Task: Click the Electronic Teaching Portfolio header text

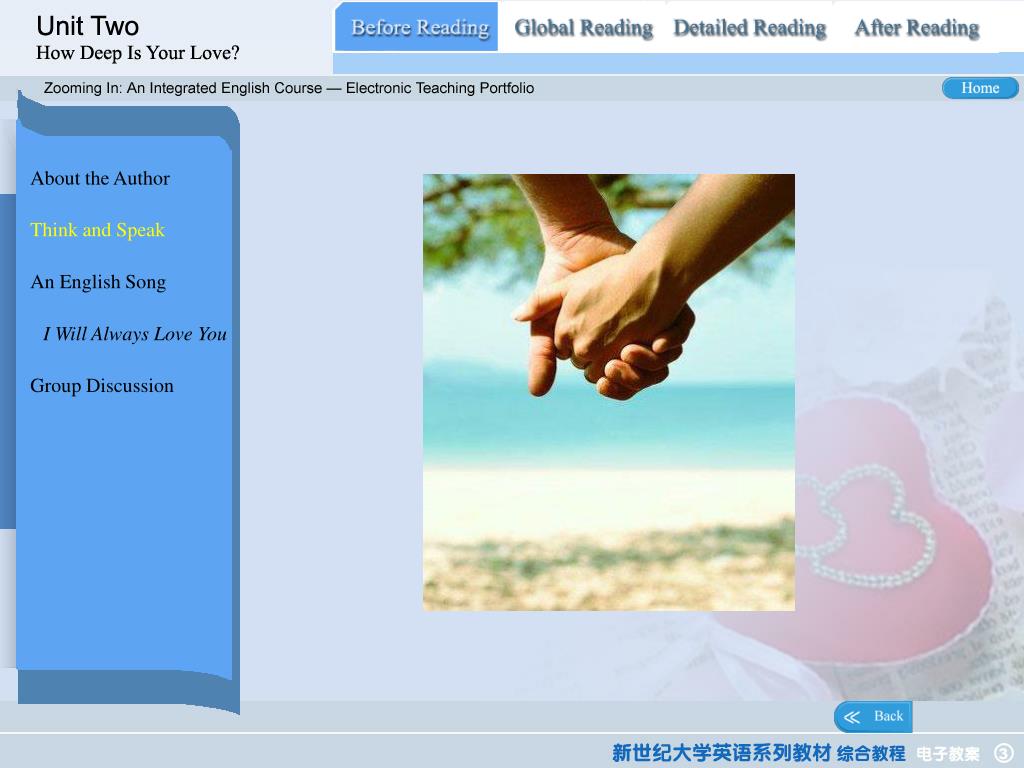Action: tap(440, 88)
